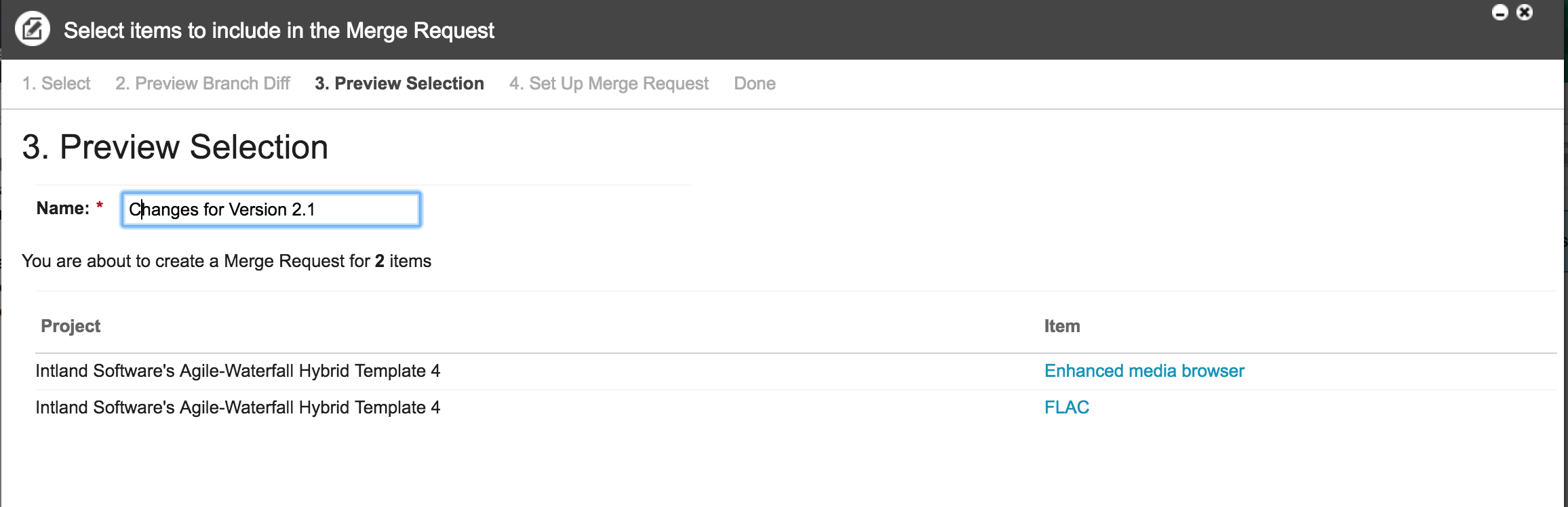Click the Name field label

63,208
